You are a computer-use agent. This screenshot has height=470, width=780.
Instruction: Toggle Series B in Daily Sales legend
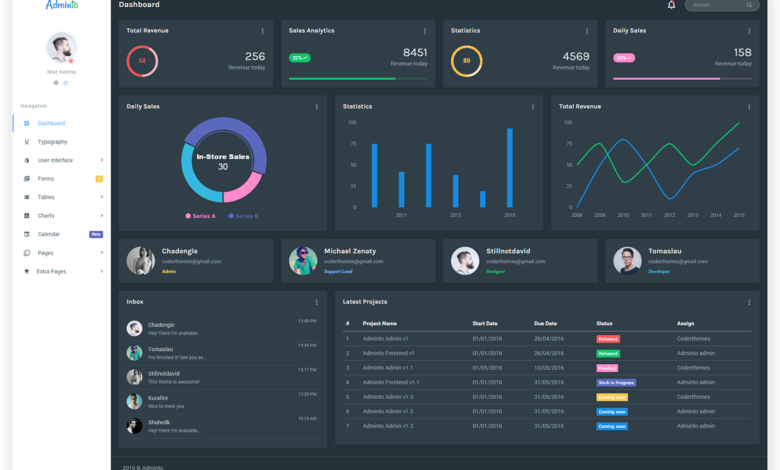pos(243,216)
